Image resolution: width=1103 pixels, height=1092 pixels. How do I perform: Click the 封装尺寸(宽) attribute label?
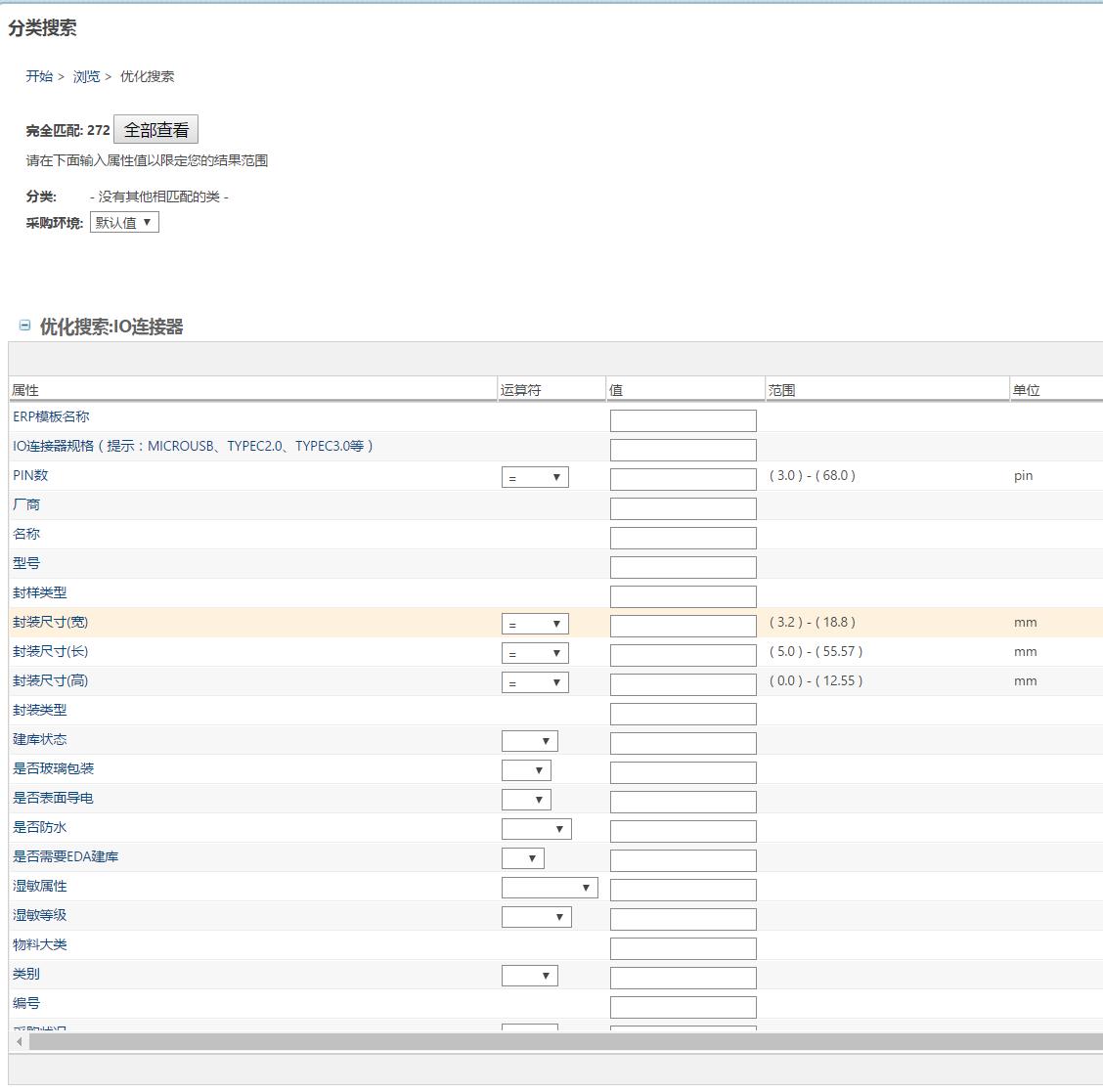click(51, 622)
